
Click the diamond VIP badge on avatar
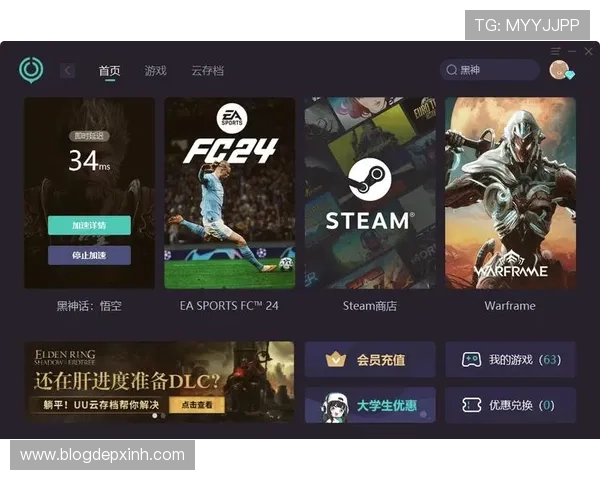point(570,75)
